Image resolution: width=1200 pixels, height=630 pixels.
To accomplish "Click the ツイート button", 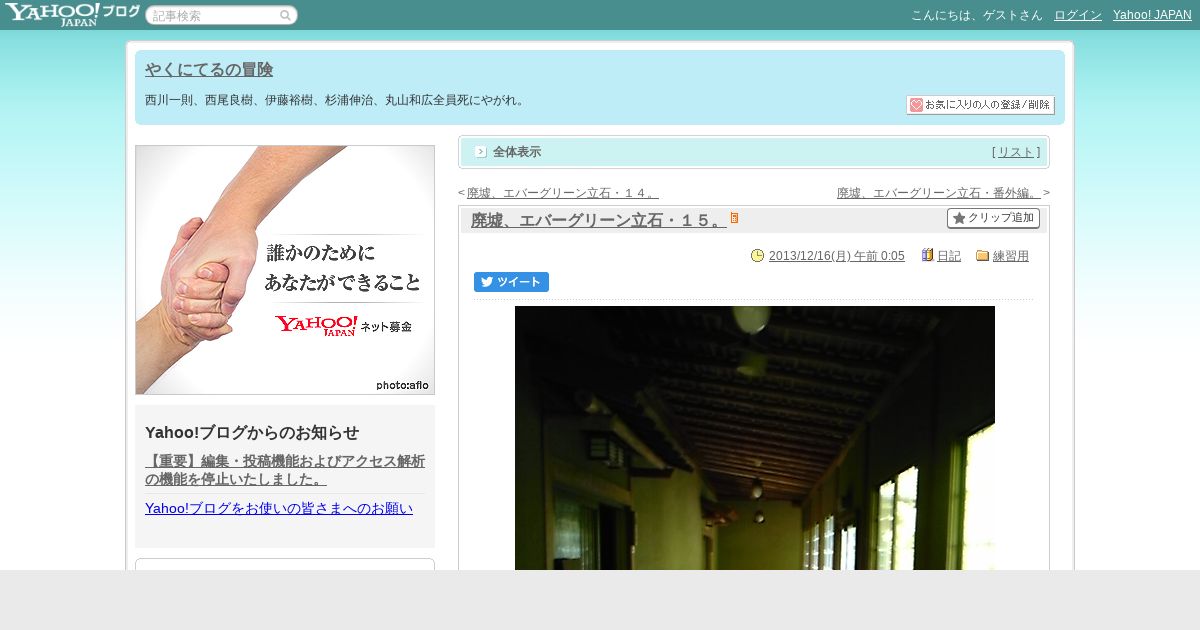I will (x=511, y=282).
